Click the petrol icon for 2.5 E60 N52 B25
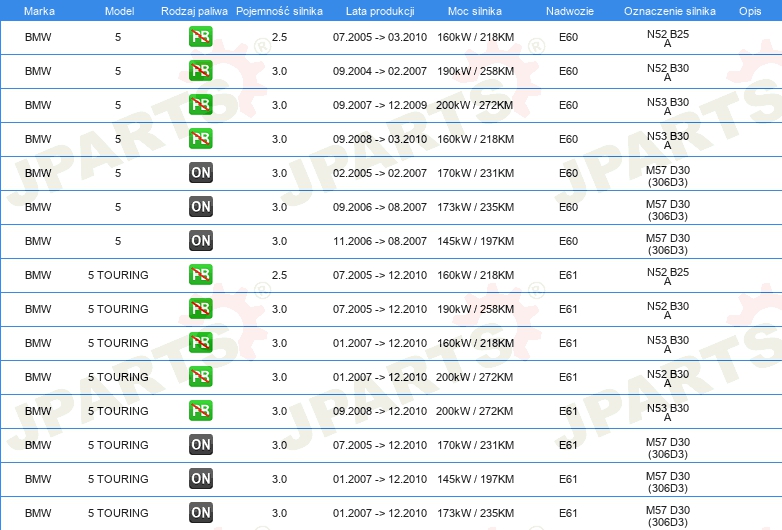Image resolution: width=782 pixels, height=530 pixels. tap(200, 37)
